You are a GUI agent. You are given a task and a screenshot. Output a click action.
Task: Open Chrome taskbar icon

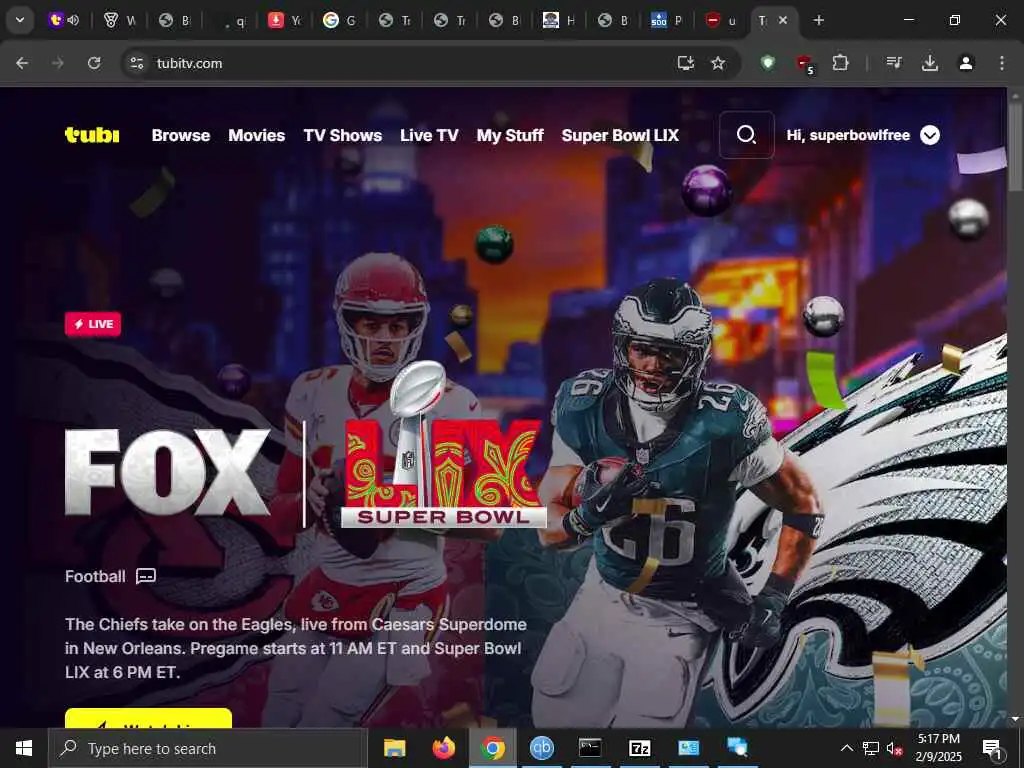(x=493, y=748)
